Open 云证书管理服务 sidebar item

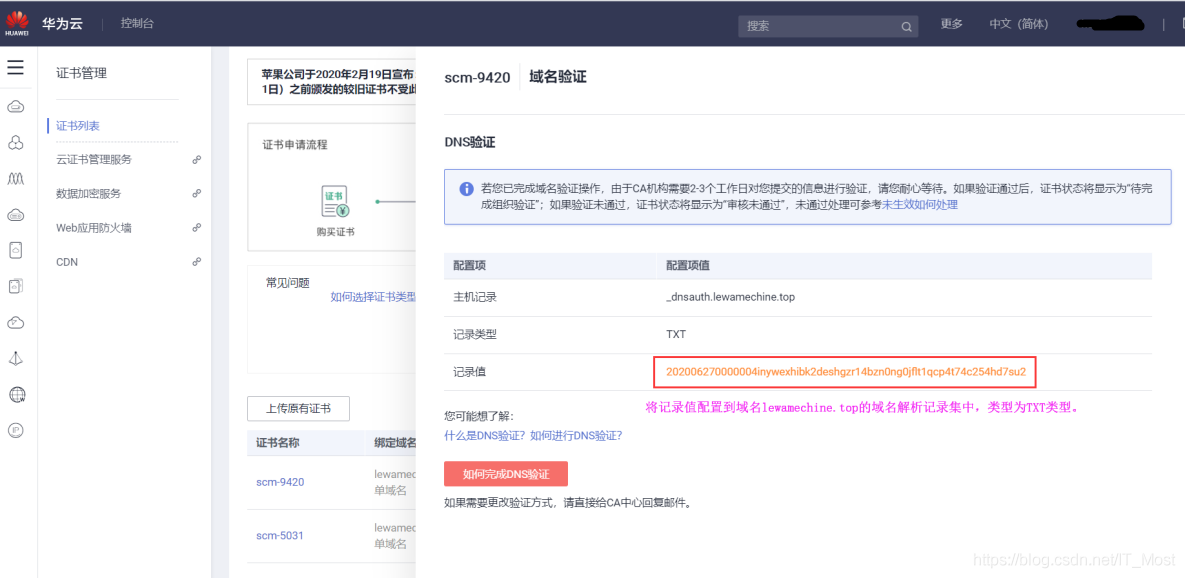[x=94, y=159]
